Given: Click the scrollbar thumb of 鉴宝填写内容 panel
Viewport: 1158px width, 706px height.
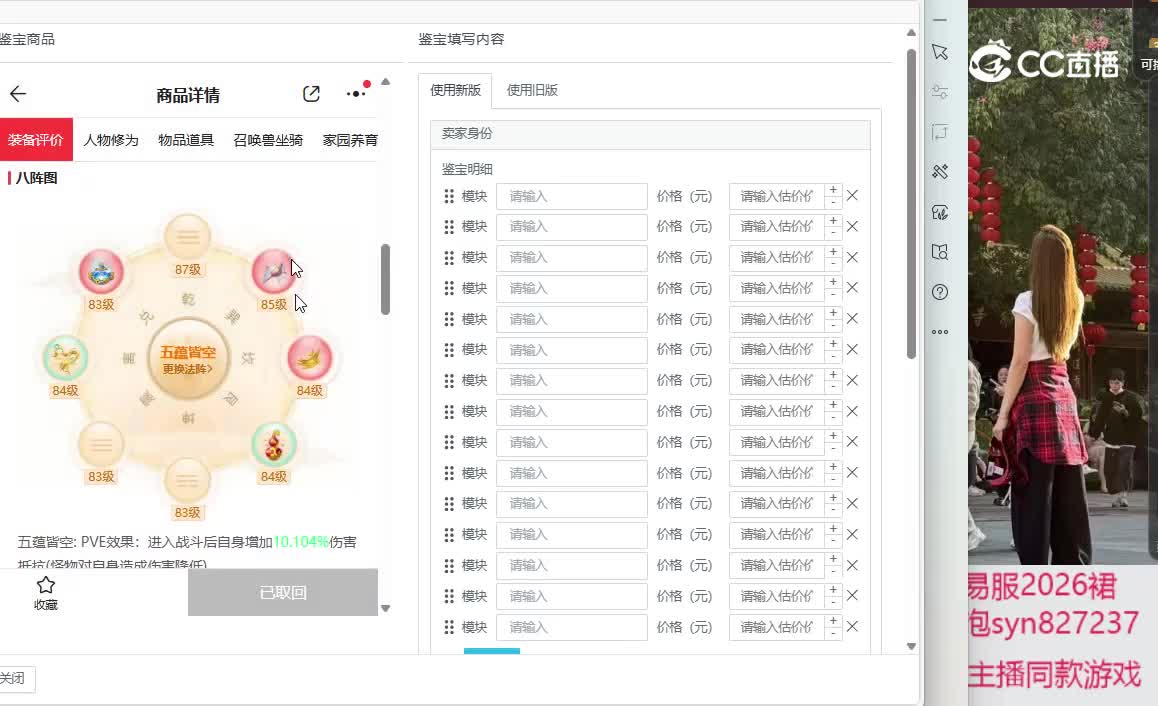Looking at the screenshot, I should [x=911, y=204].
